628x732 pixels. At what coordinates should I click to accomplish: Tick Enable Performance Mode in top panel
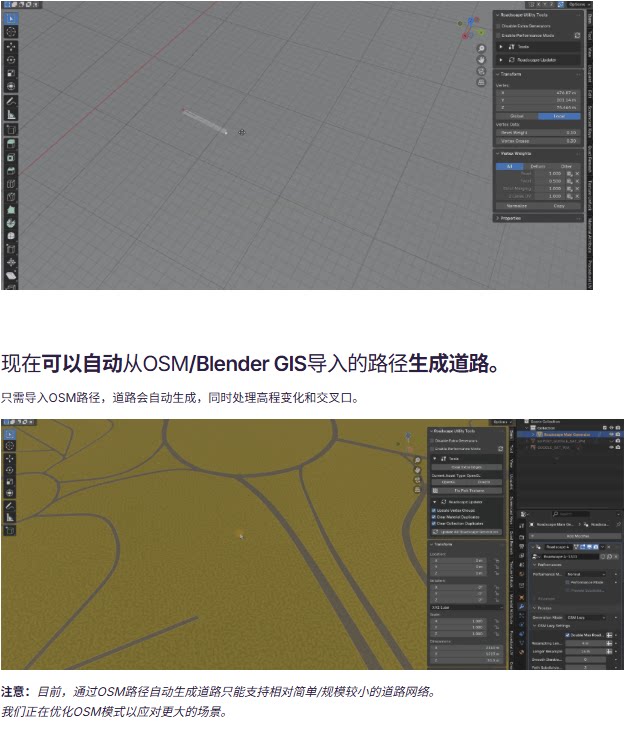499,35
